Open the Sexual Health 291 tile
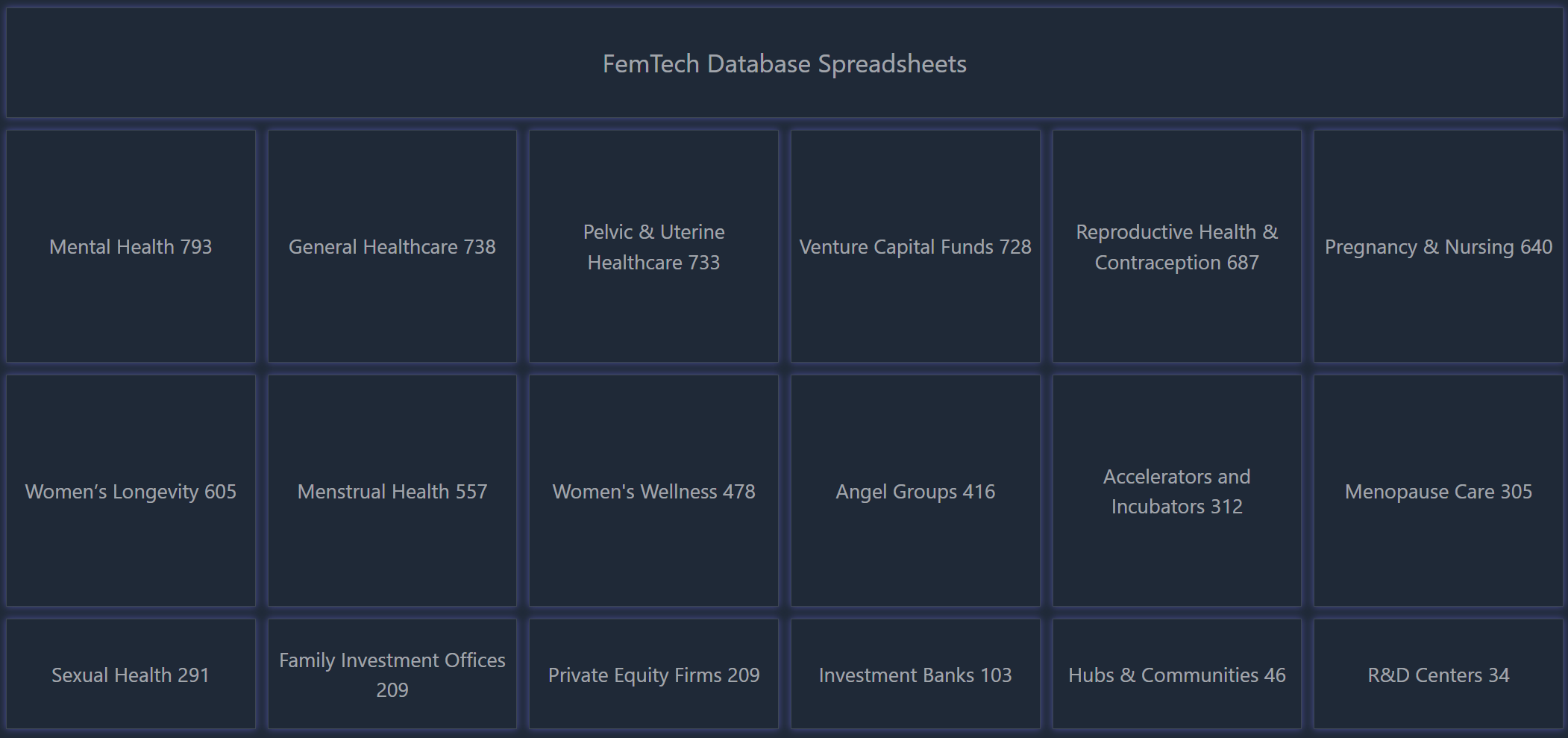Screen dimensions: 1568x738 coord(131,675)
